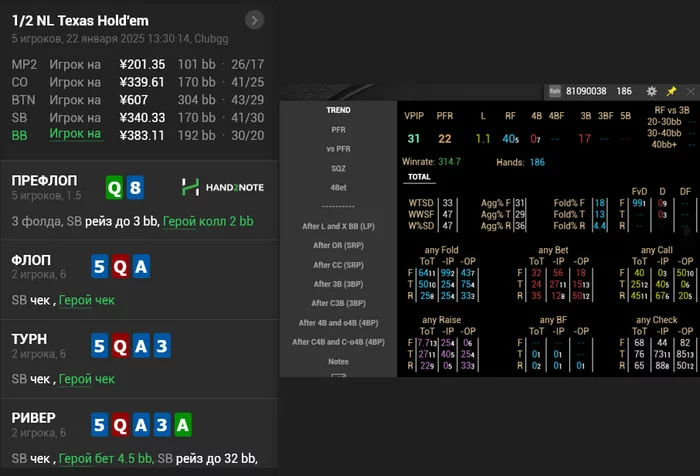Click the RF vs 3B header
700x476 pixels.
[x=672, y=110]
